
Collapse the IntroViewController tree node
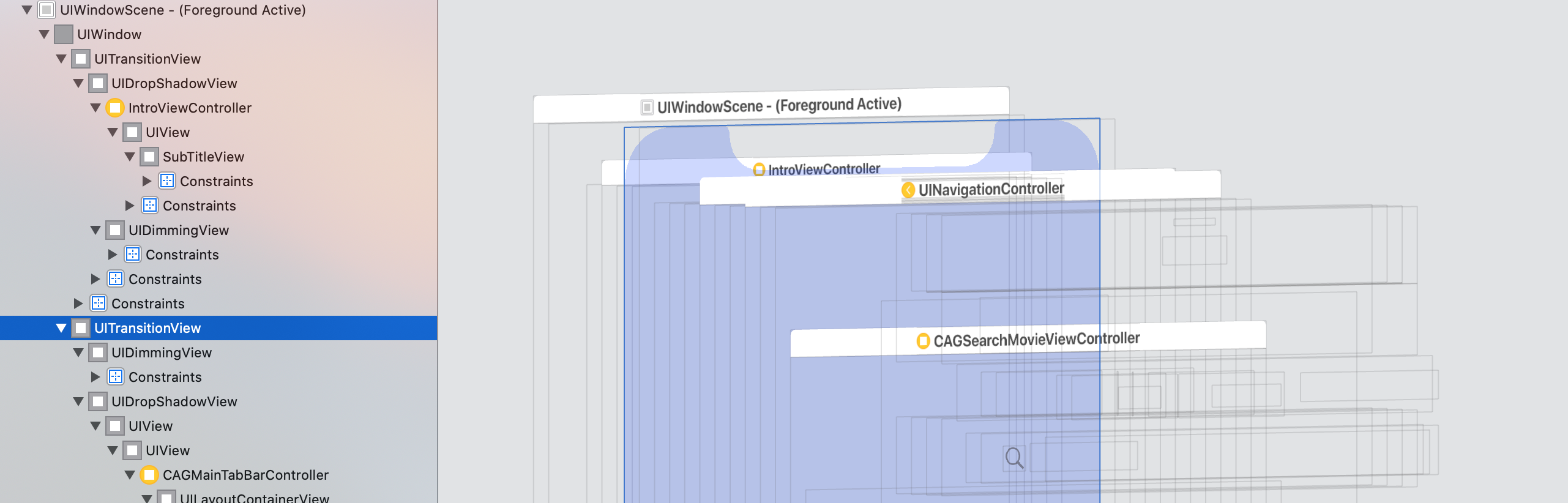pos(95,108)
